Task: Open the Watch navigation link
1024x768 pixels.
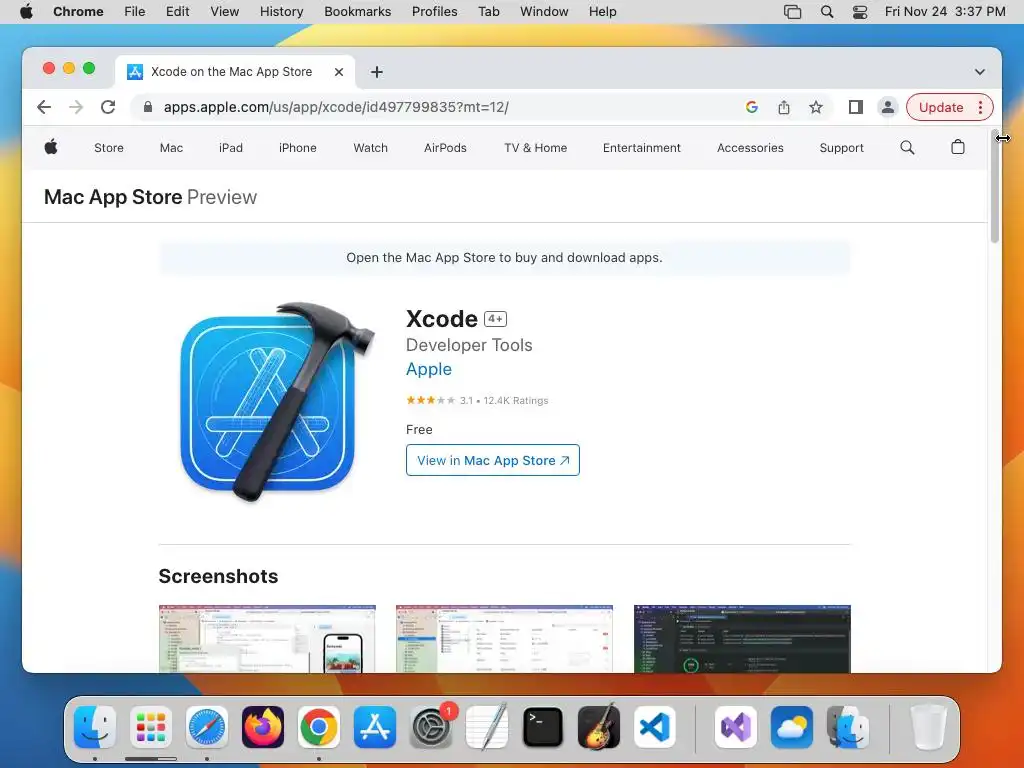Action: [x=370, y=148]
